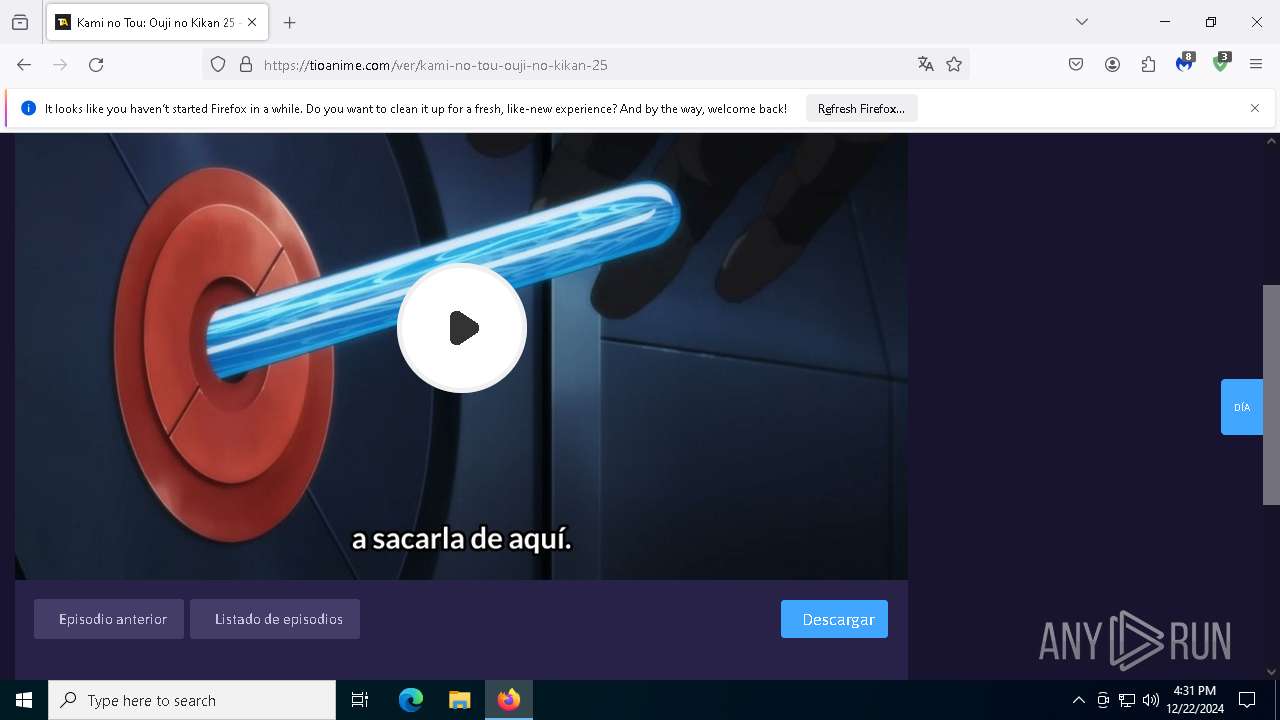Go to Episodio anterior
The width and height of the screenshot is (1280, 720).
click(x=109, y=619)
